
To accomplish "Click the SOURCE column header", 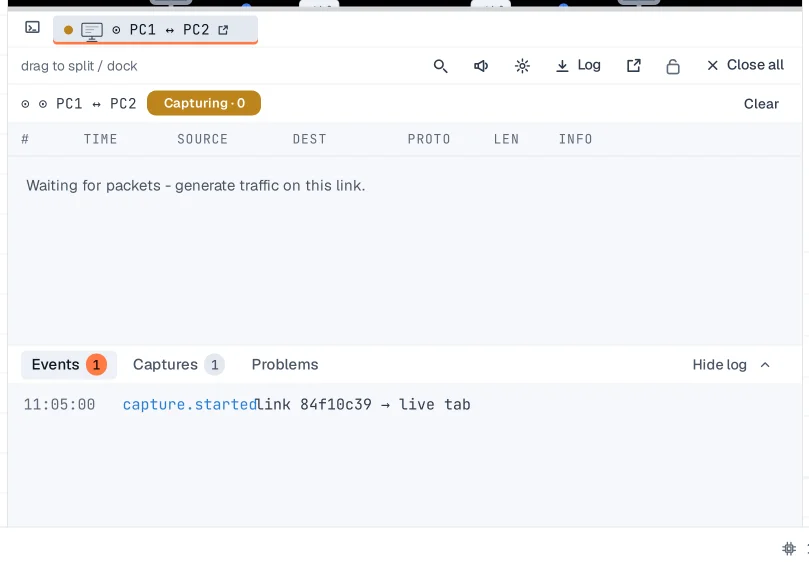I will 202,139.
